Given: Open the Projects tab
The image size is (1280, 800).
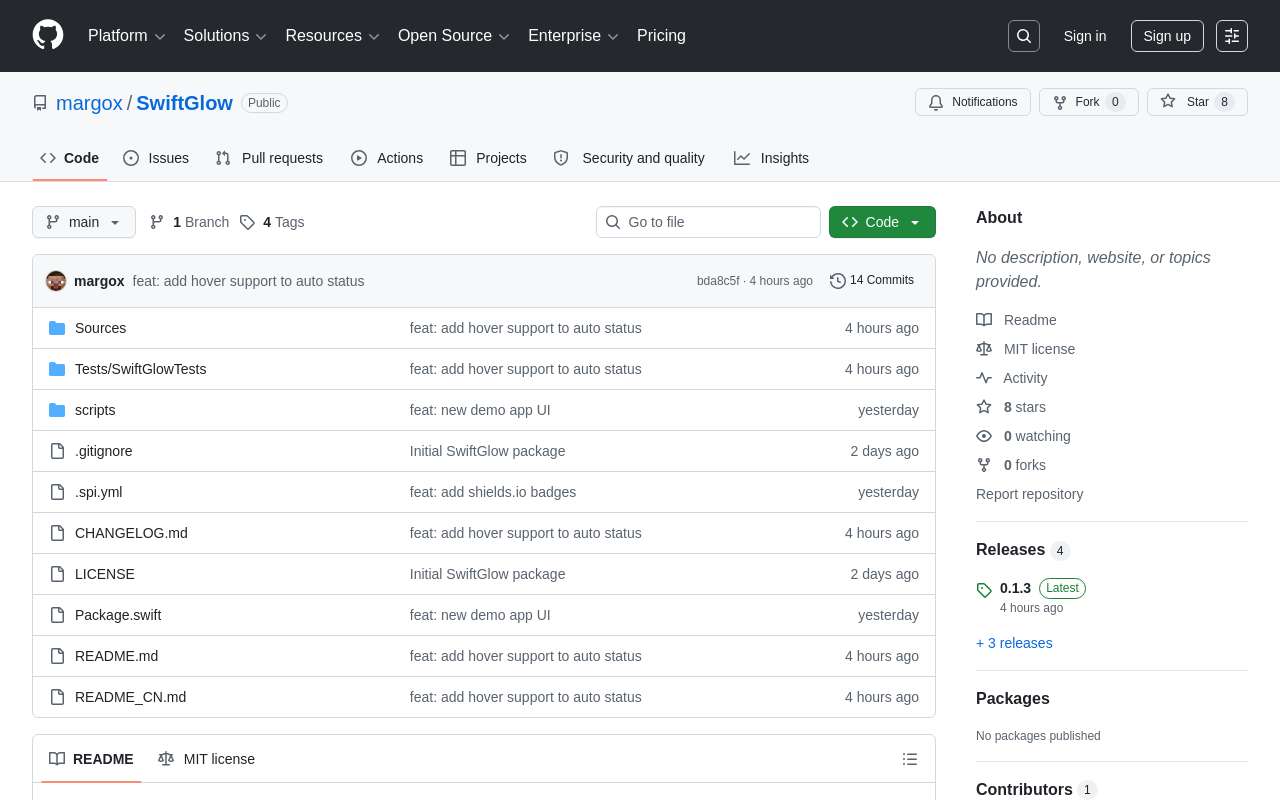Looking at the screenshot, I should 488,158.
